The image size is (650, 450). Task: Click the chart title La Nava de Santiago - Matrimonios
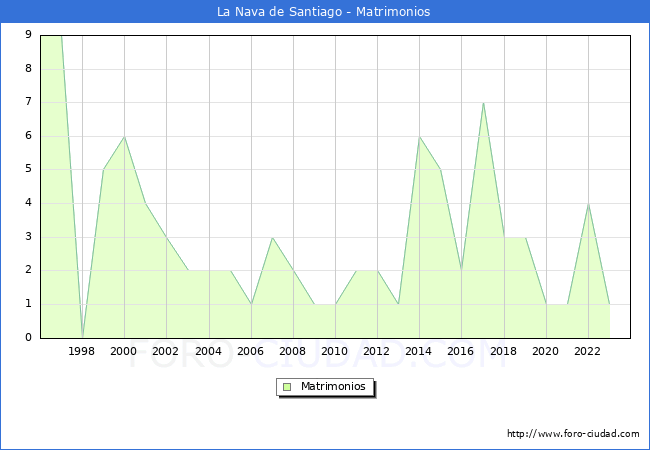point(323,12)
